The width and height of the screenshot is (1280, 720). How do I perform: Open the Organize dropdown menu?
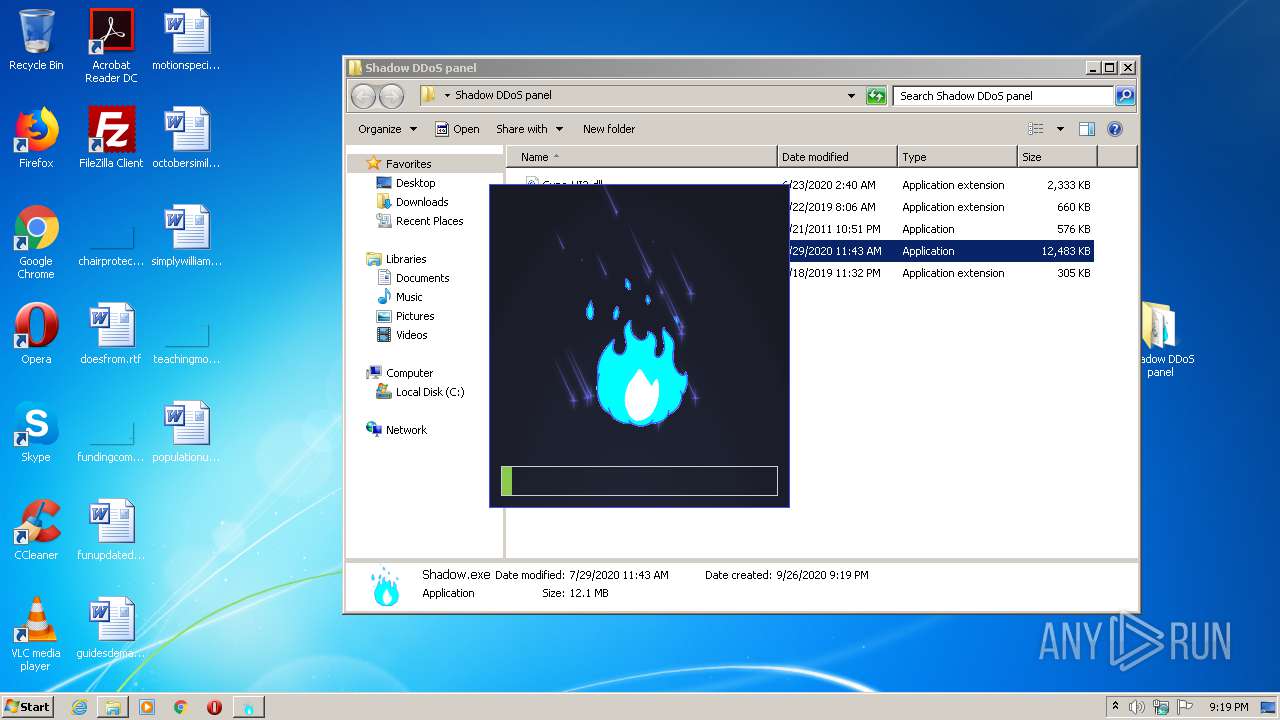coord(387,129)
